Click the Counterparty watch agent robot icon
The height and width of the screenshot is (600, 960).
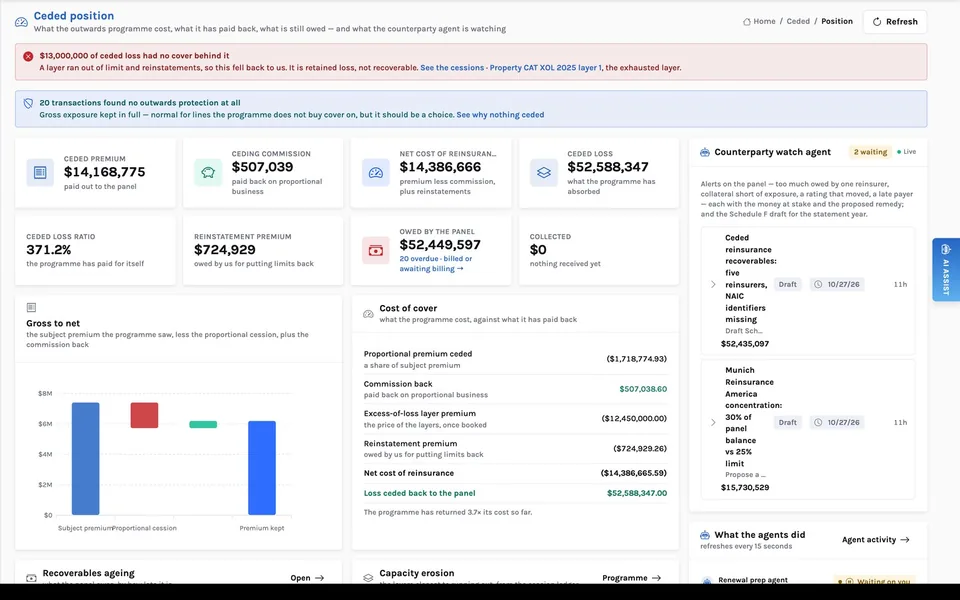click(705, 152)
